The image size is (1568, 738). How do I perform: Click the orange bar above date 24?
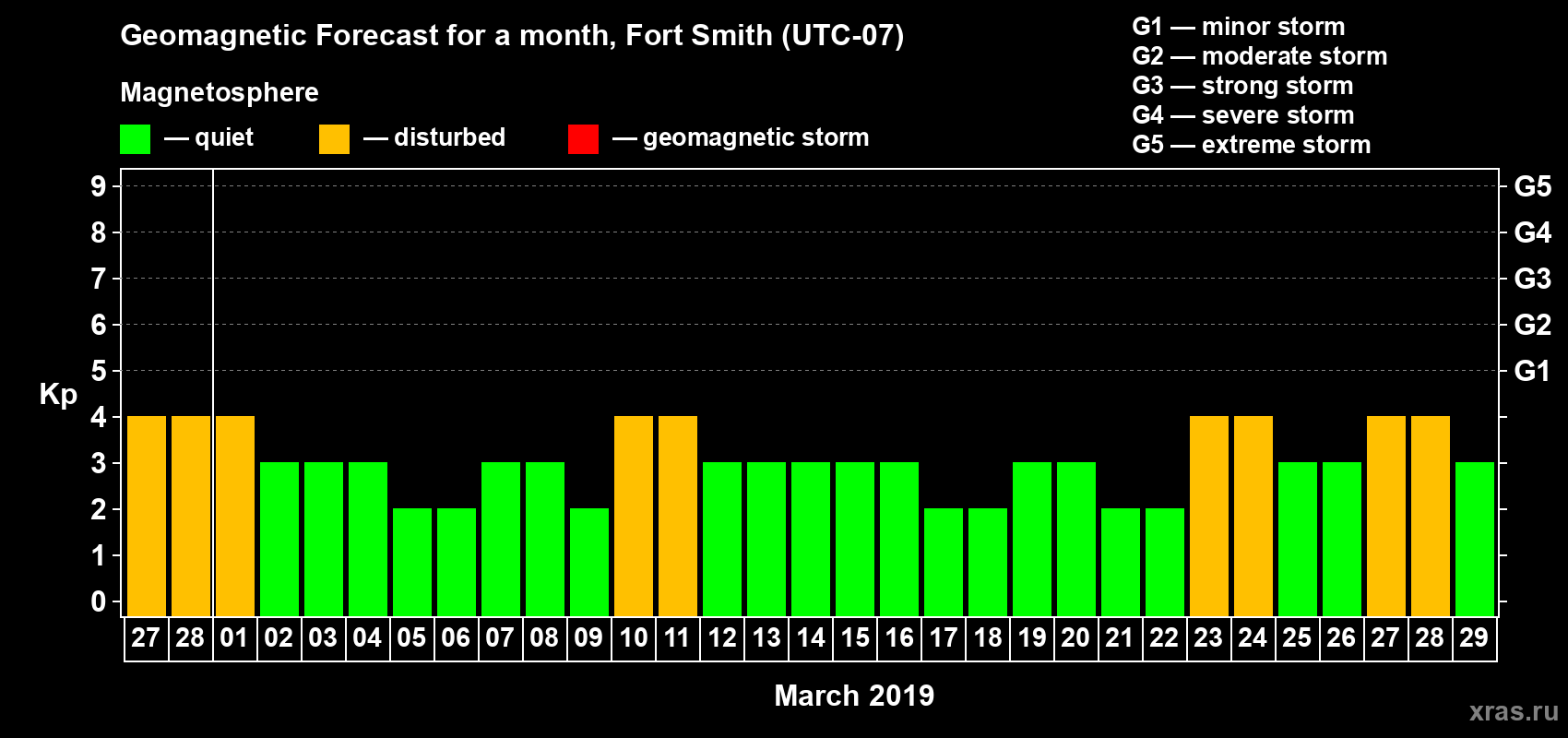(1253, 517)
